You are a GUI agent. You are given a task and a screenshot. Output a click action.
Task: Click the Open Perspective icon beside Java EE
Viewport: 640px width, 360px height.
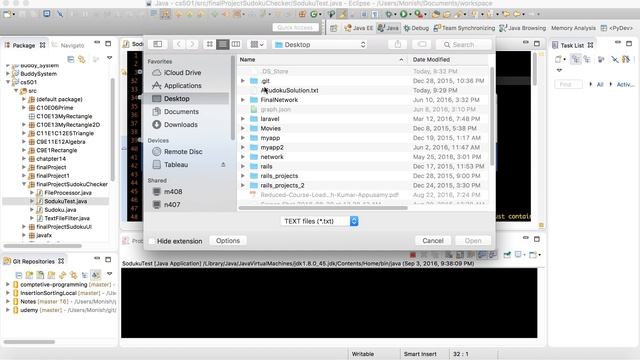tap(334, 28)
